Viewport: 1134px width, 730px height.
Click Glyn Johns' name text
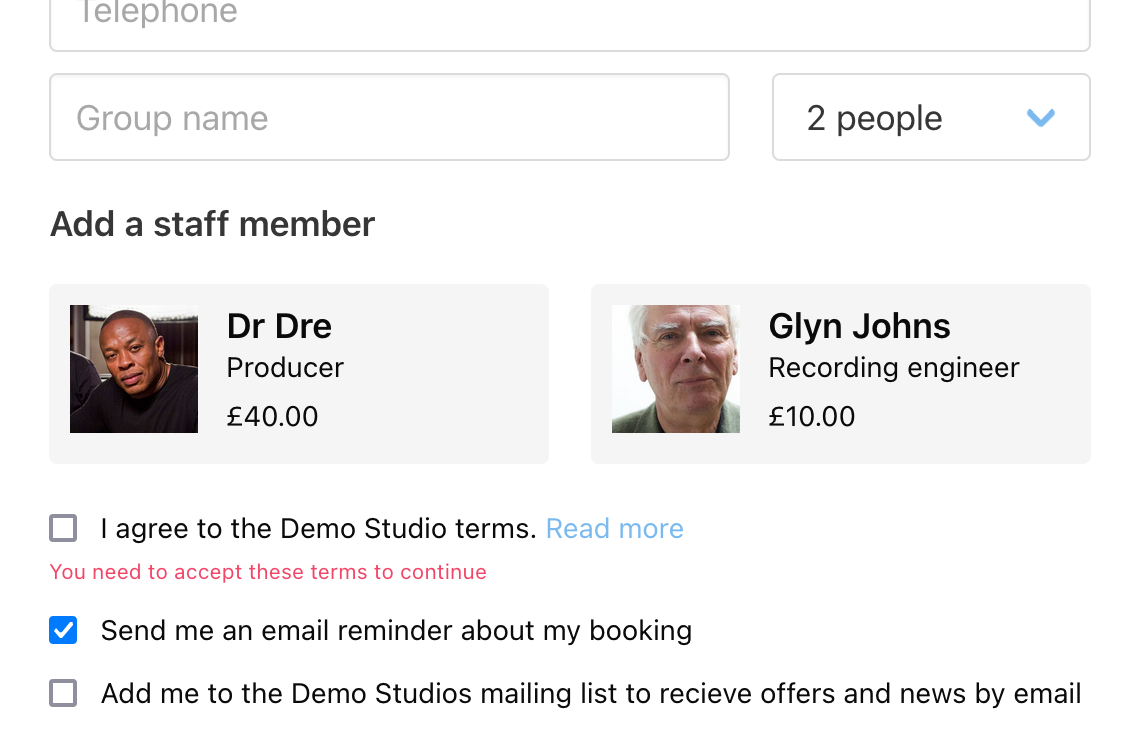859,326
